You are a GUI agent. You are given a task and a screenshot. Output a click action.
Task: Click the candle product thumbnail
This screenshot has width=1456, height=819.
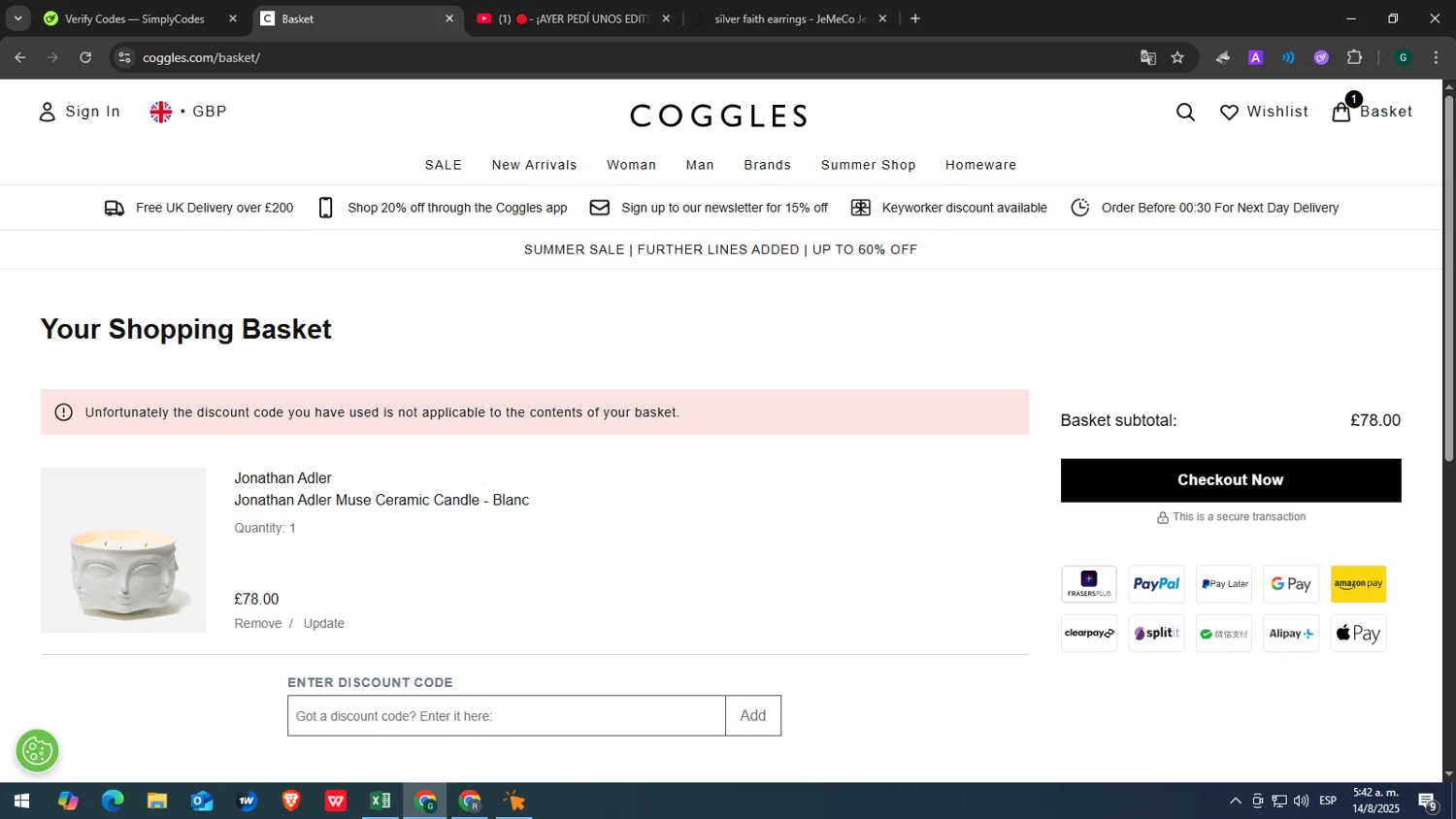pos(123,550)
